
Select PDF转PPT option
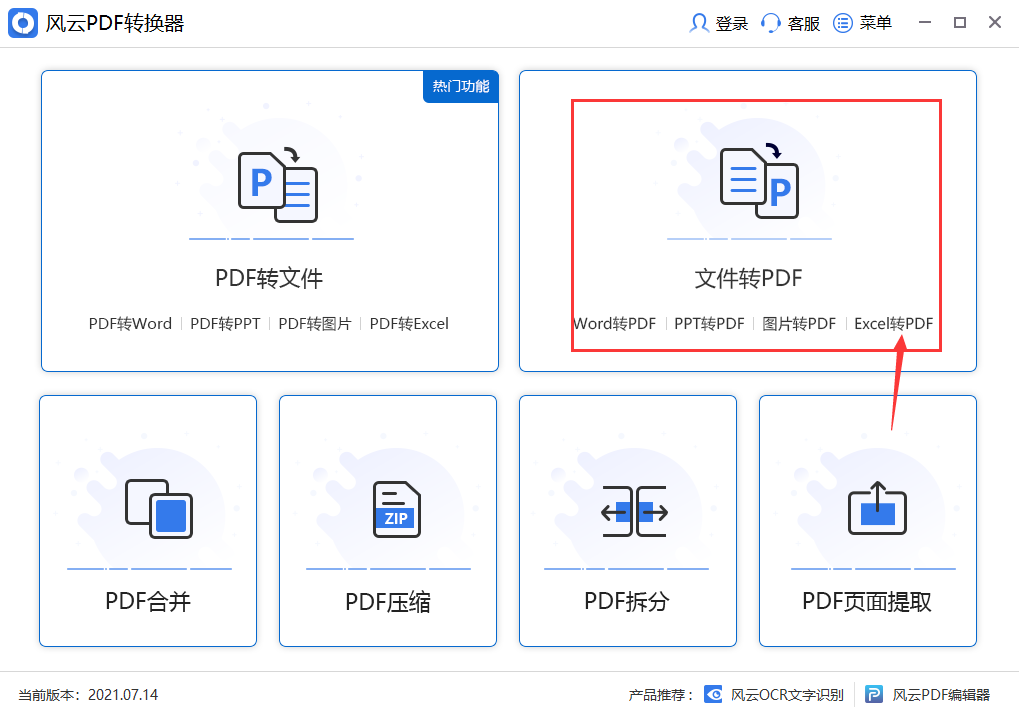(225, 324)
